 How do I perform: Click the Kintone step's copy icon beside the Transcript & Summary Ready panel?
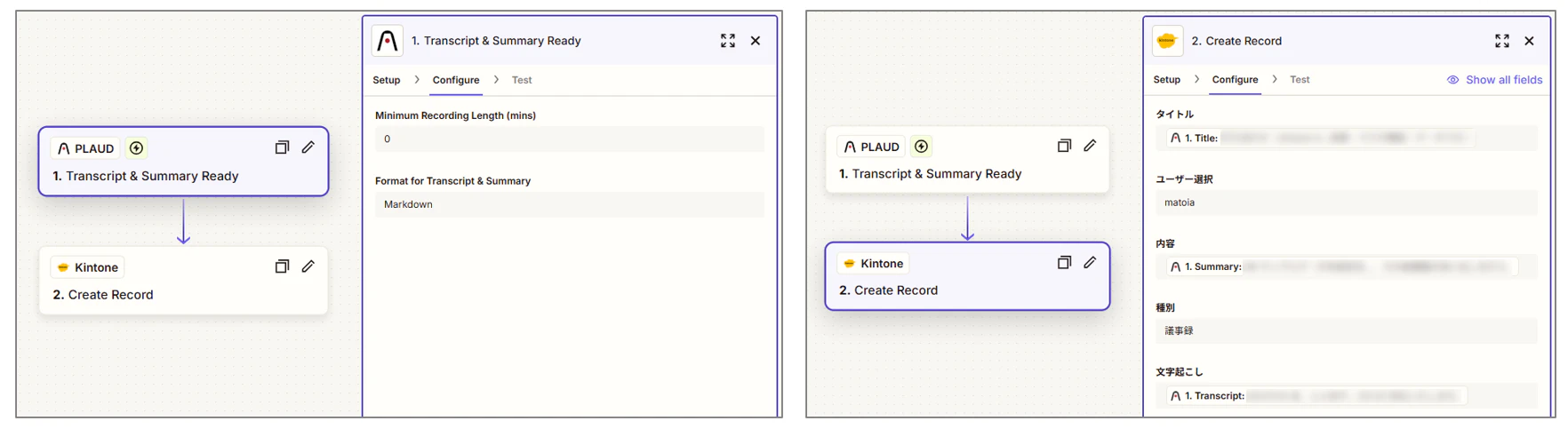click(x=282, y=266)
